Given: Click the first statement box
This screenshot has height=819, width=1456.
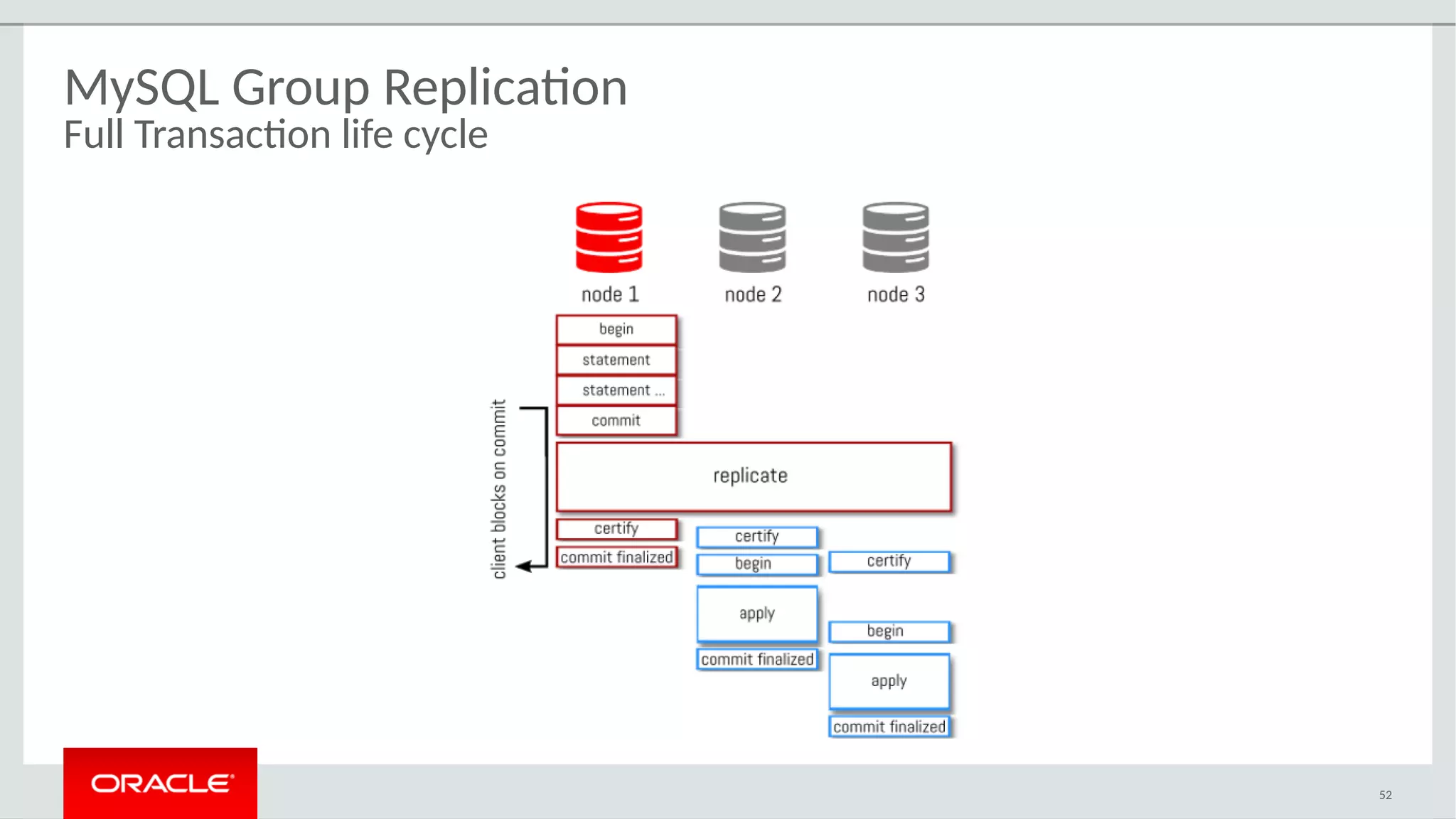Looking at the screenshot, I should coord(616,360).
